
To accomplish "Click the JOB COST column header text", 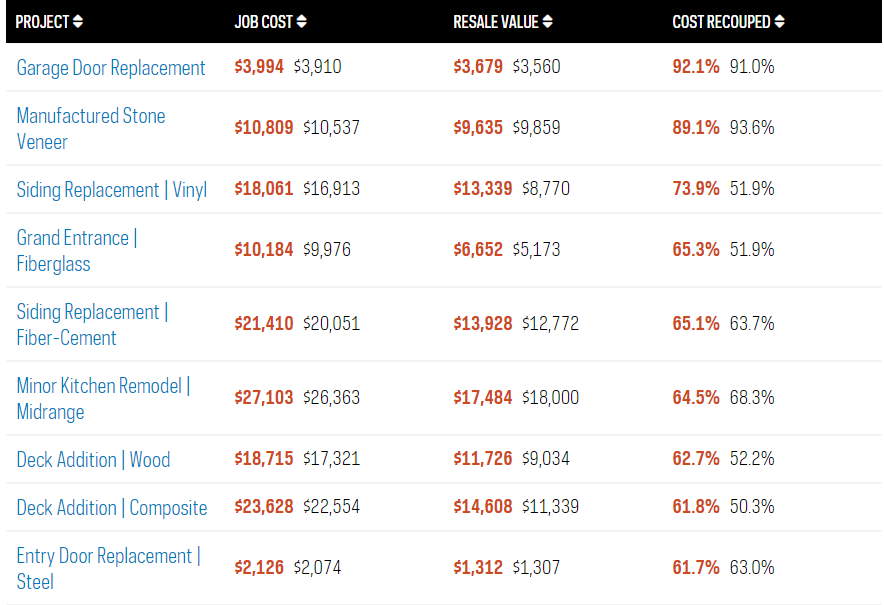I will pyautogui.click(x=263, y=21).
